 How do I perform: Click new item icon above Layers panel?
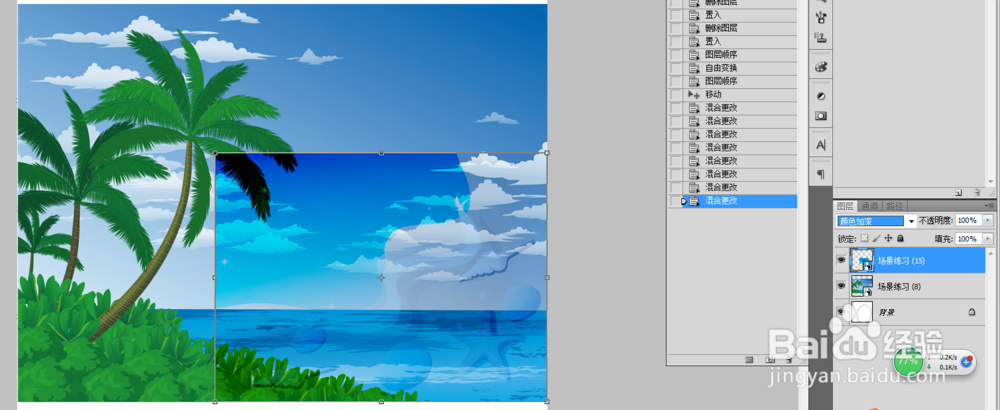pos(958,192)
